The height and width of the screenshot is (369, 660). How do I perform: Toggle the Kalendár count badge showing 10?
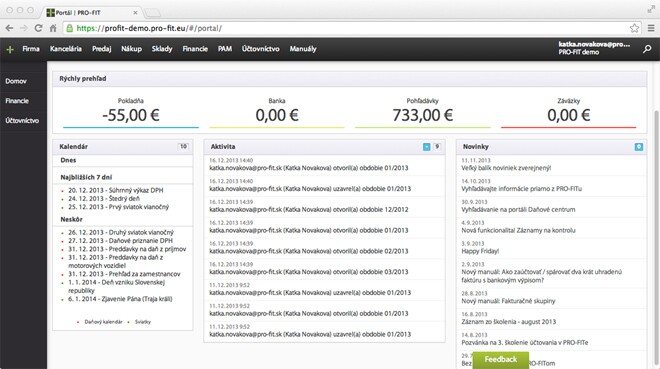pyautogui.click(x=184, y=146)
